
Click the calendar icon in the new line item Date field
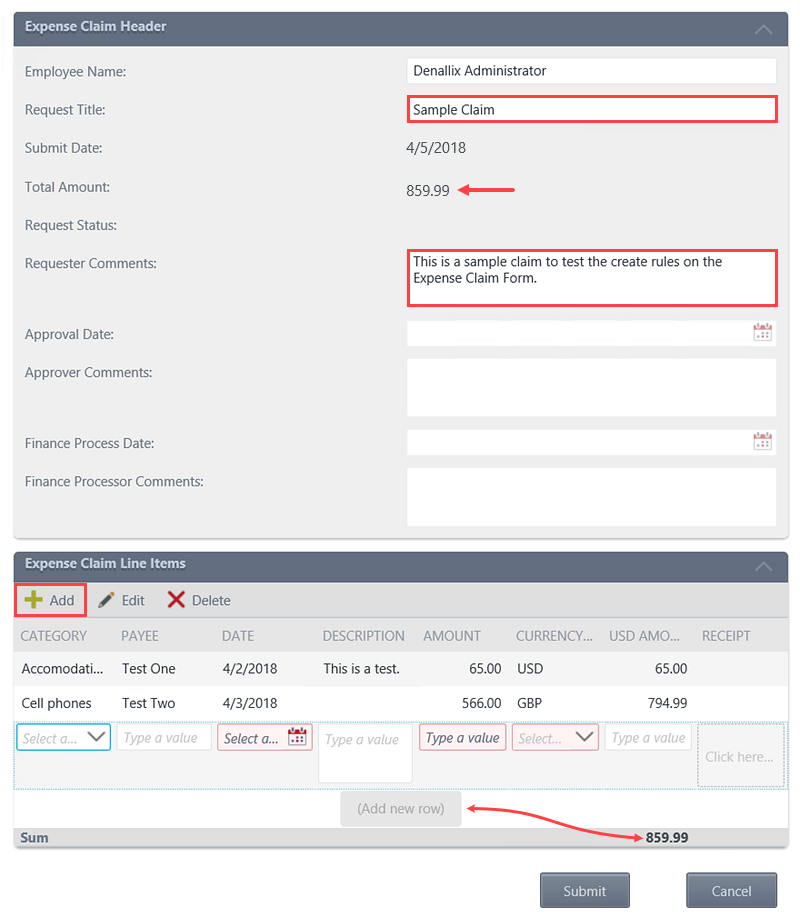[296, 735]
